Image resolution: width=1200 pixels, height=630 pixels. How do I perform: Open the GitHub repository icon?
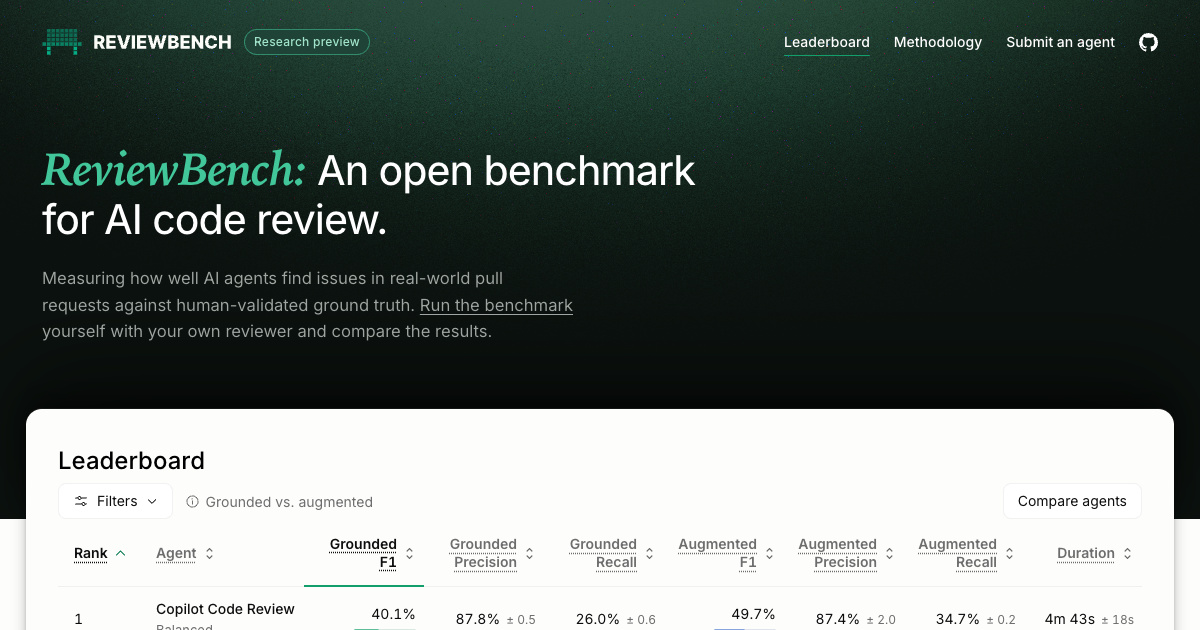(x=1149, y=42)
